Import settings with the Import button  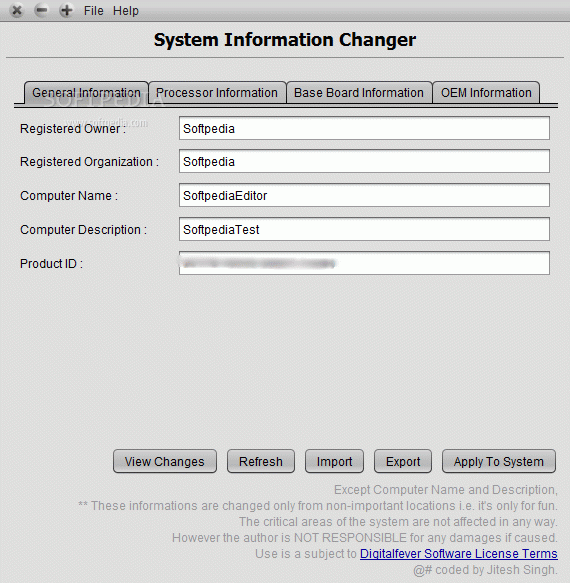pyautogui.click(x=334, y=461)
